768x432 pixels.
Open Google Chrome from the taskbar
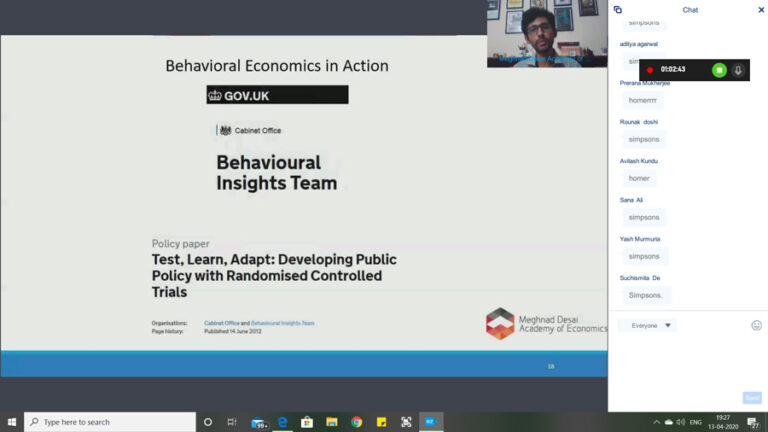[x=357, y=422]
